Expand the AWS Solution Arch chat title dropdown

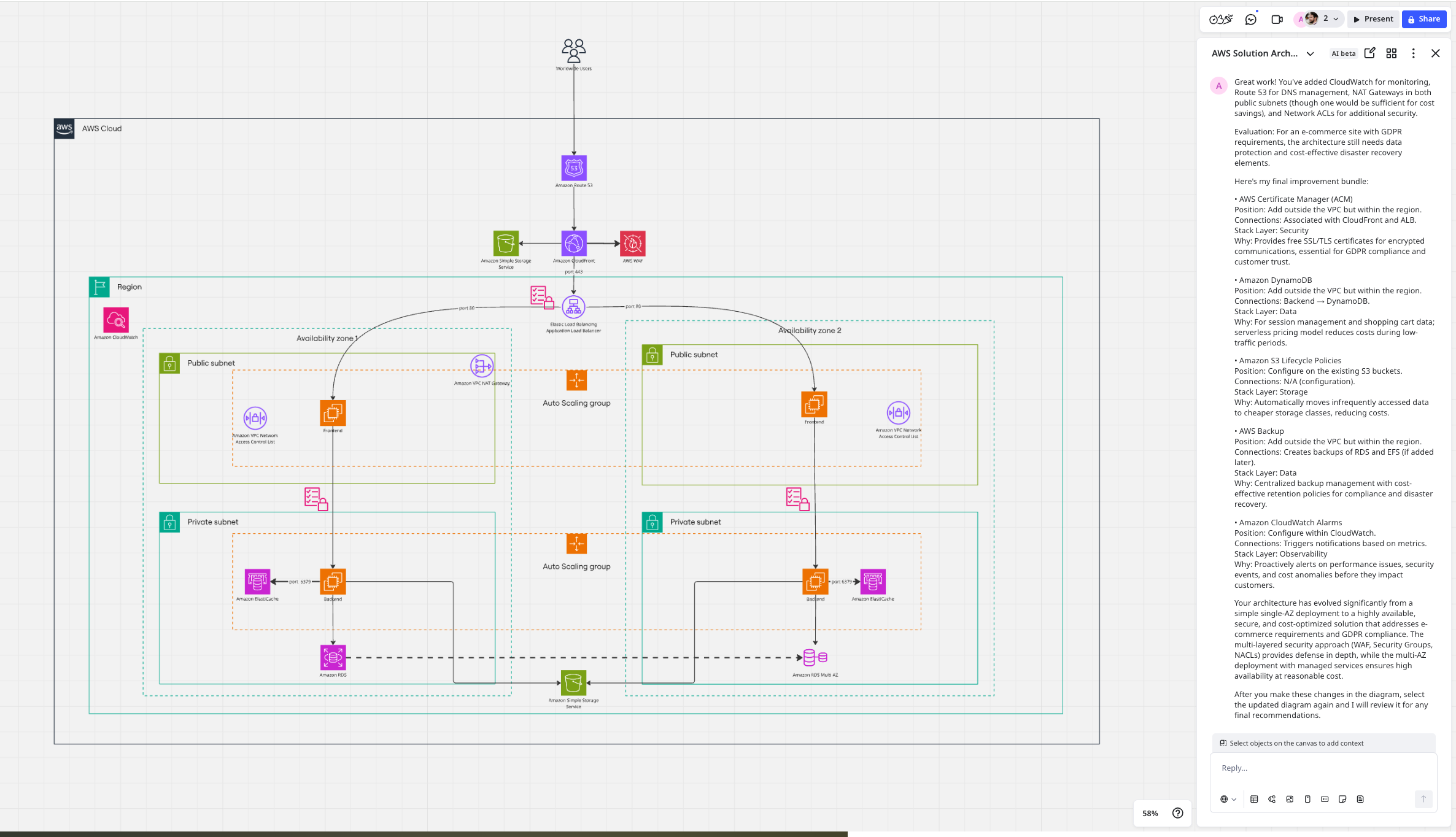pyautogui.click(x=1311, y=53)
